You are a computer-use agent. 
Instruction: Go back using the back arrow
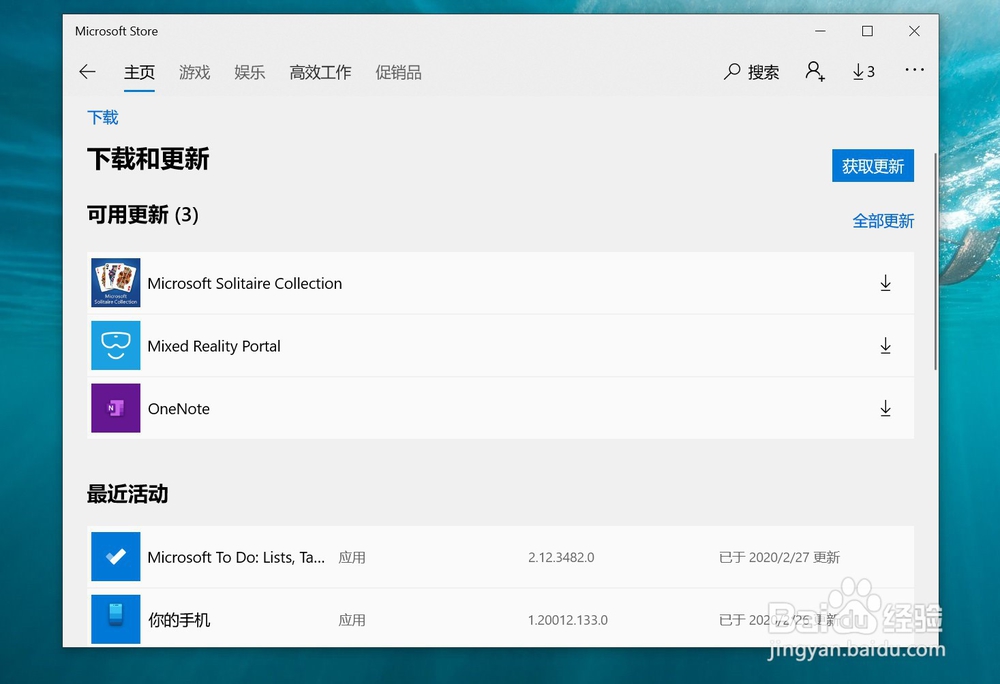[x=87, y=72]
